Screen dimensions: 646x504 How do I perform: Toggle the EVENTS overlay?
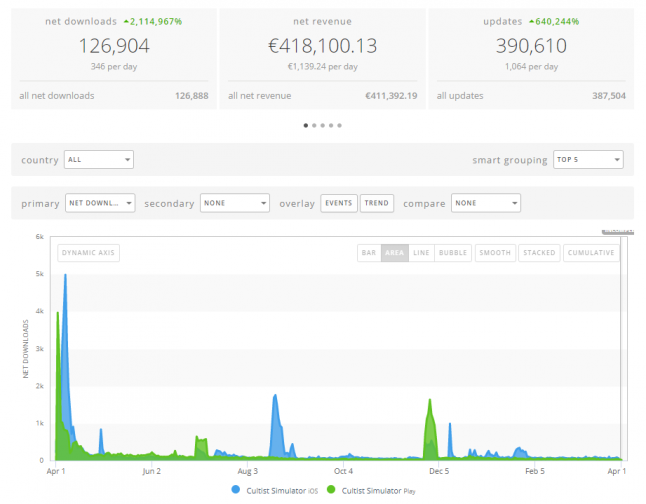tap(339, 203)
